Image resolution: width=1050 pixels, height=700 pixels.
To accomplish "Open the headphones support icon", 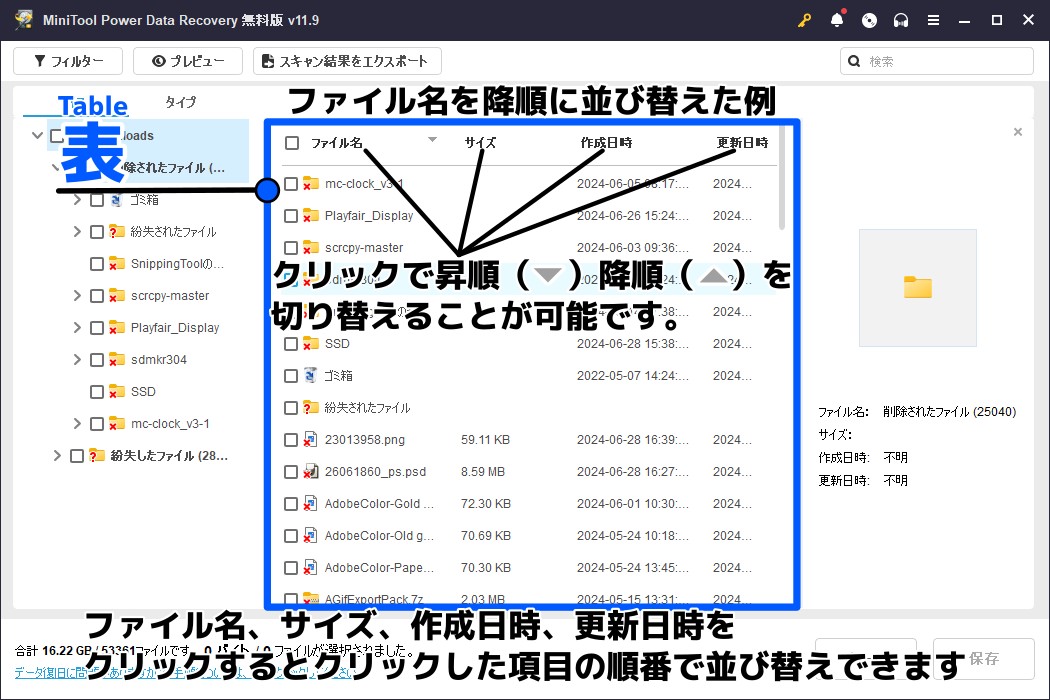I will tap(901, 19).
